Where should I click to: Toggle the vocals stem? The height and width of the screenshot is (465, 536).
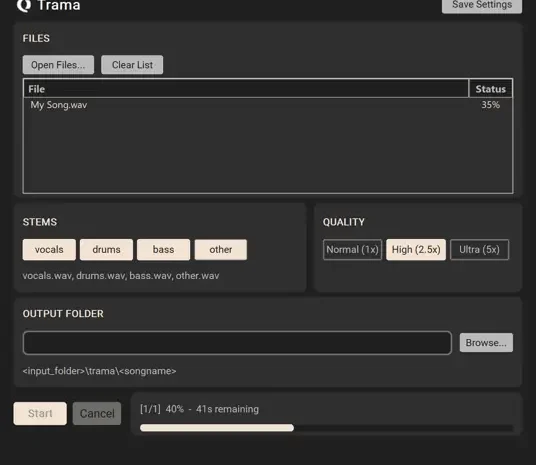tap(49, 250)
